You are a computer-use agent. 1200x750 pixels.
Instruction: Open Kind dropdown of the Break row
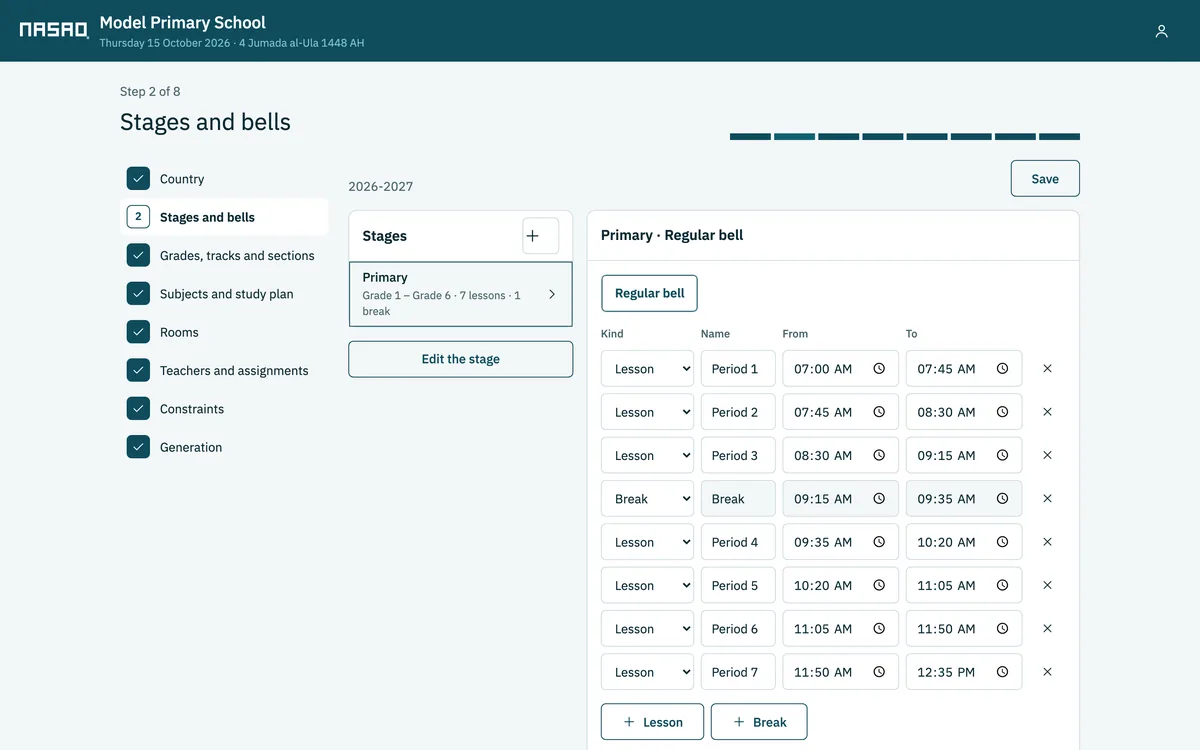coord(647,499)
